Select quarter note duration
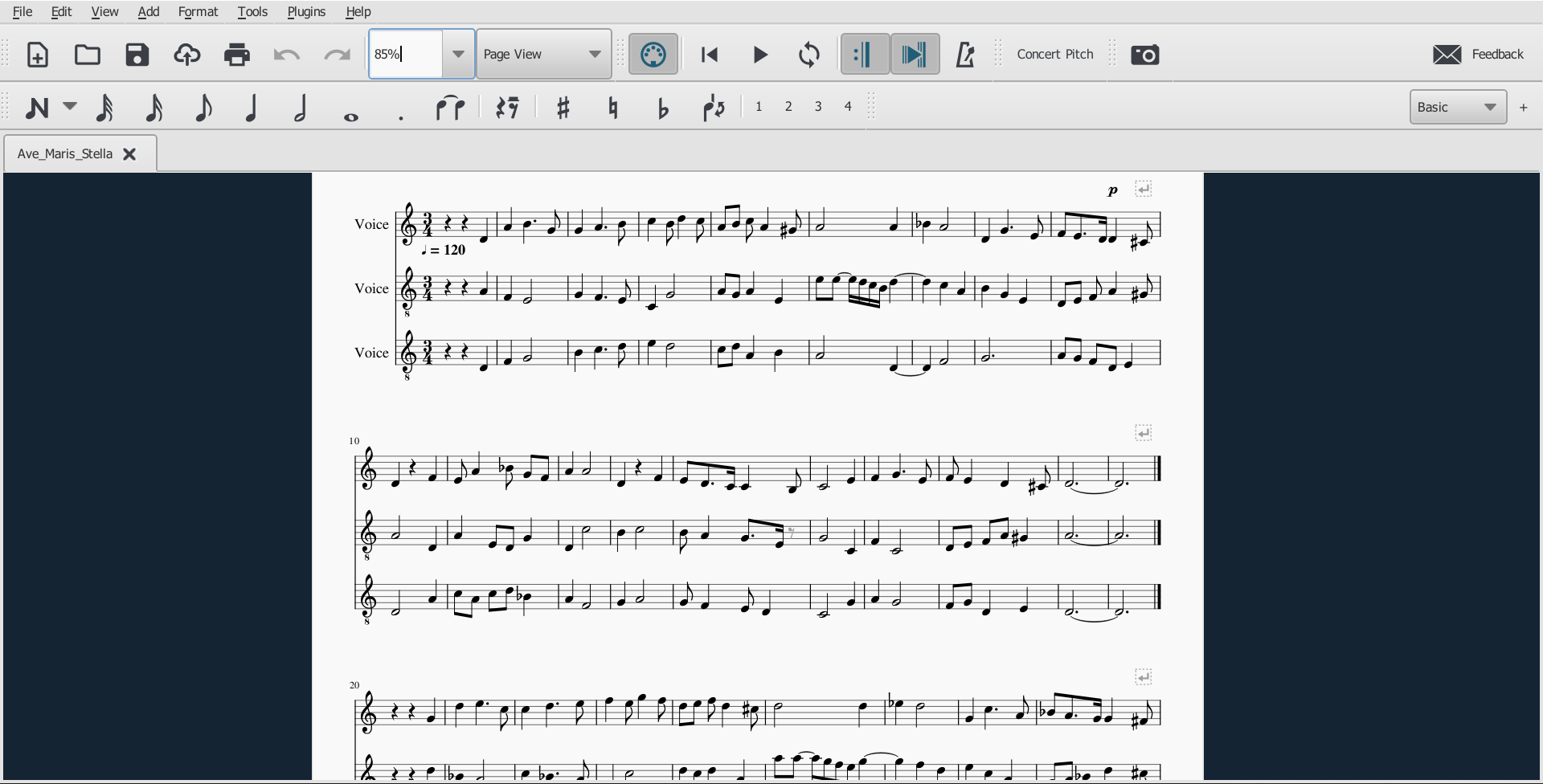The image size is (1543, 784). (x=252, y=108)
